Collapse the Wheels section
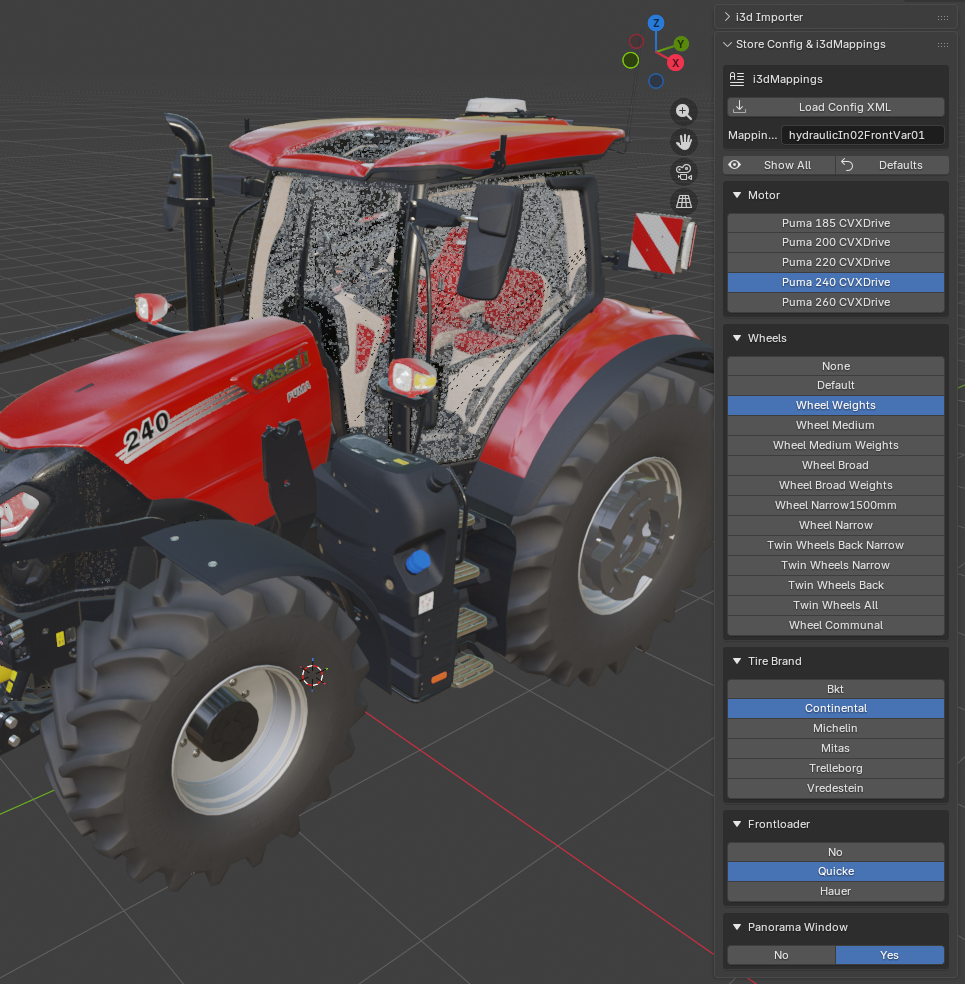 point(737,338)
